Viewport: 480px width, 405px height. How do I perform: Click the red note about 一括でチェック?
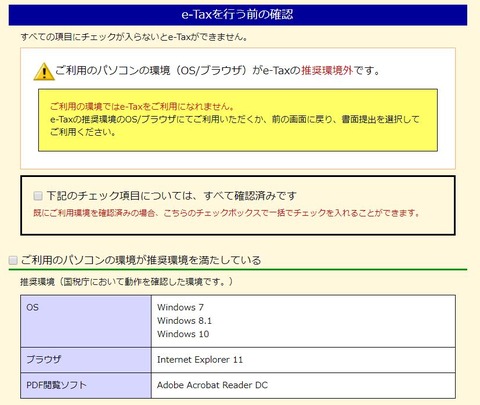click(227, 213)
